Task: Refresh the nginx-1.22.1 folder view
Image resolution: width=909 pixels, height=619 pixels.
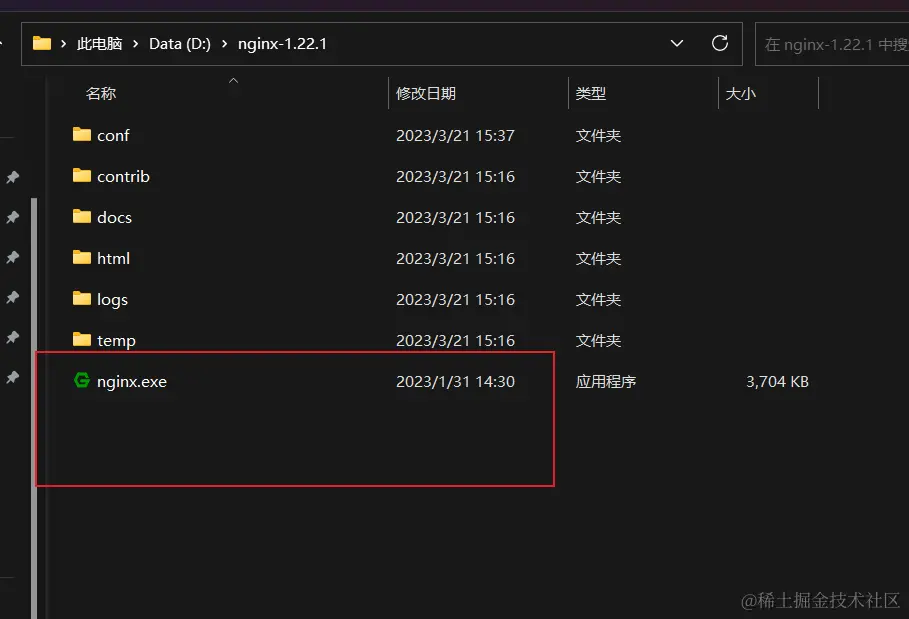Action: pyautogui.click(x=719, y=43)
